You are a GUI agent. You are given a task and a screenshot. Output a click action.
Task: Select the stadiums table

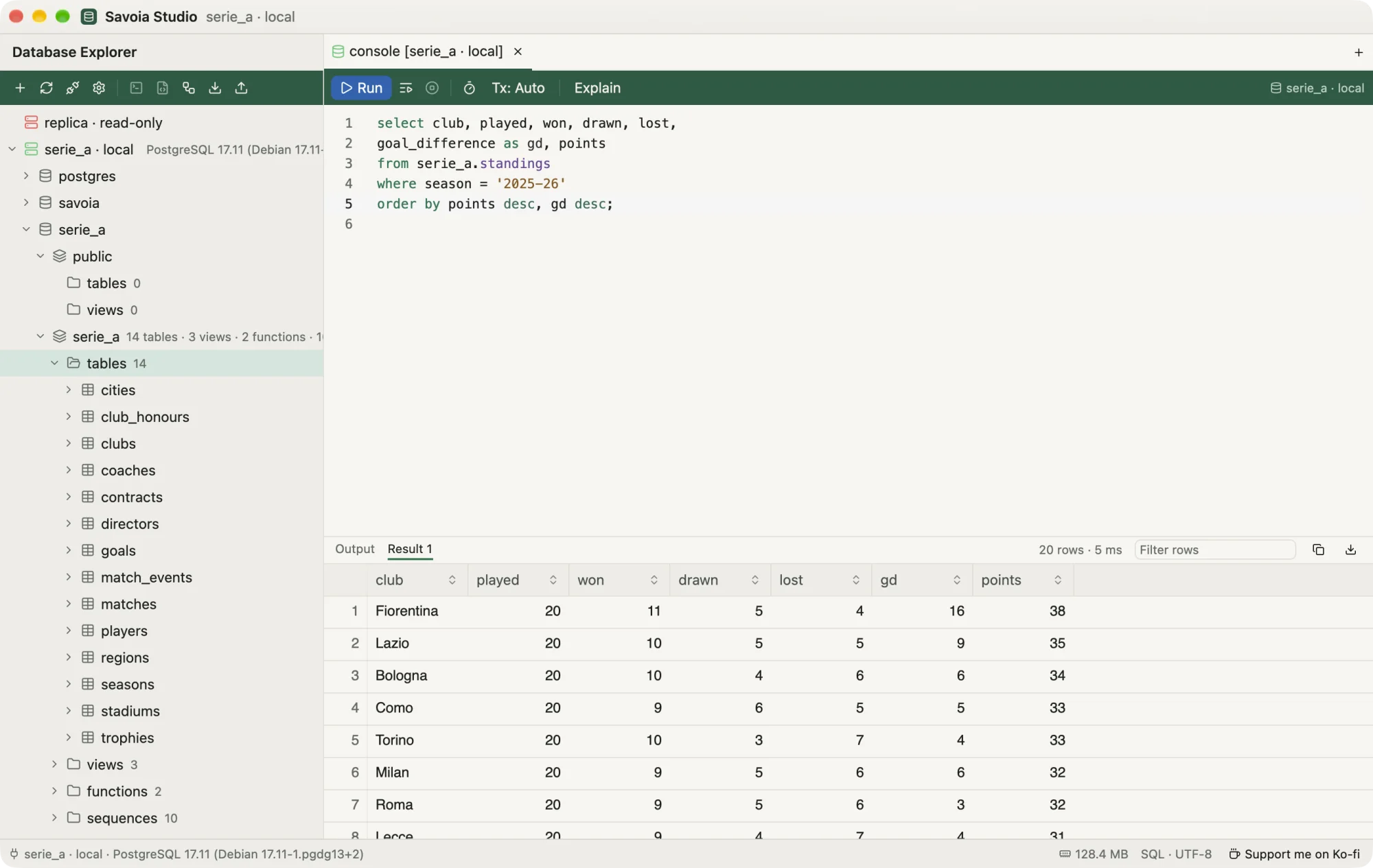point(161,711)
